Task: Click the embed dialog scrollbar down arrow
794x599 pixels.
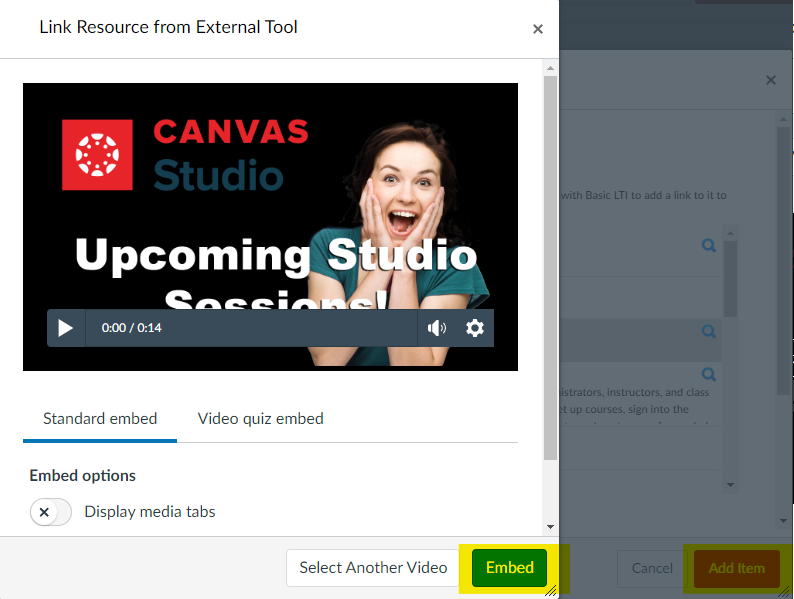Action: pyautogui.click(x=550, y=527)
